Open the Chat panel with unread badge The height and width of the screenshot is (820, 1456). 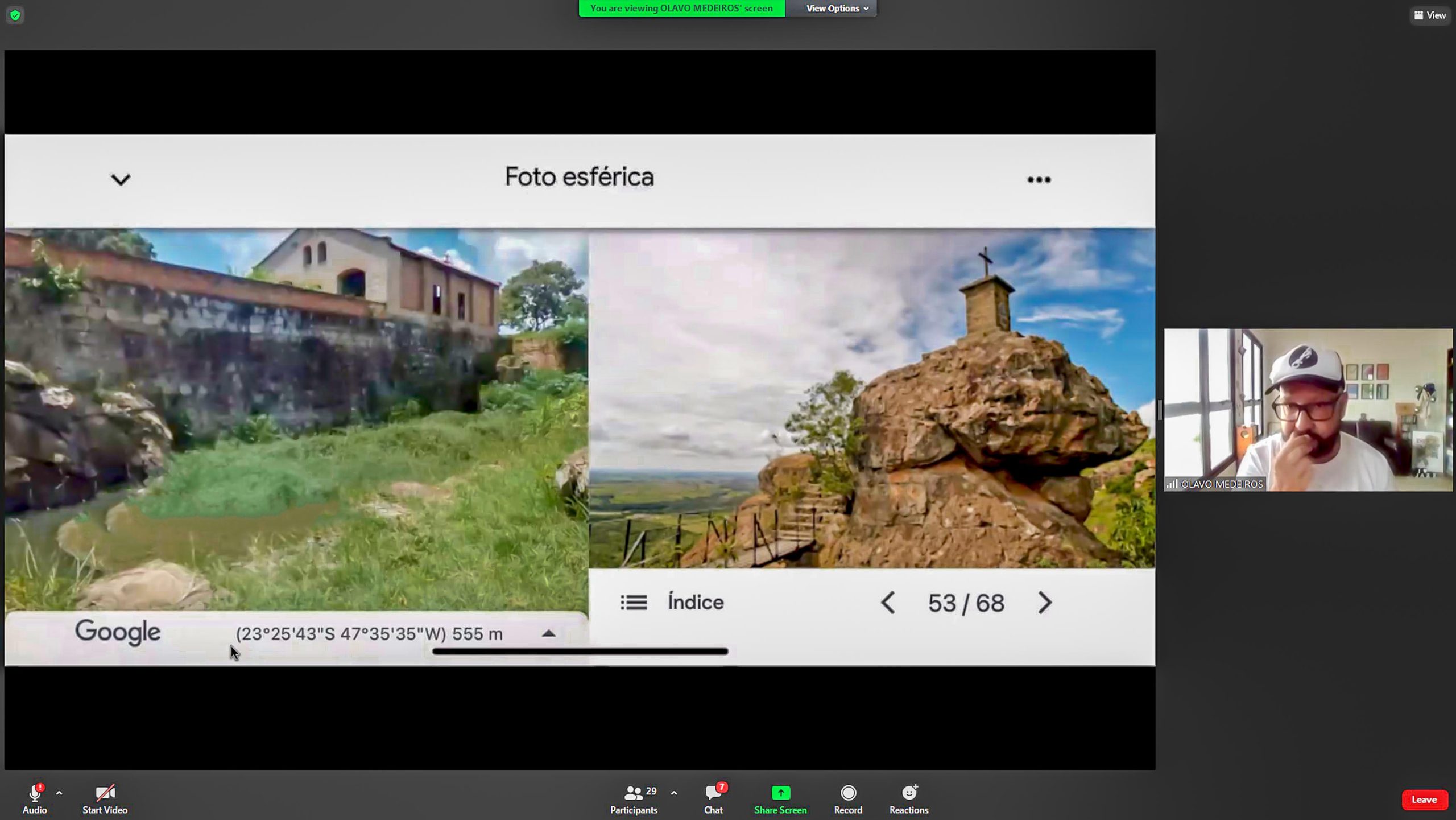pyautogui.click(x=713, y=793)
